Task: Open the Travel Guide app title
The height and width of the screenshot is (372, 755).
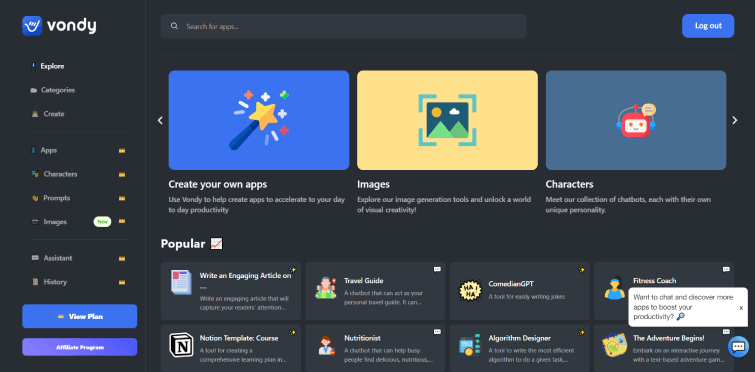Action: coord(364,281)
